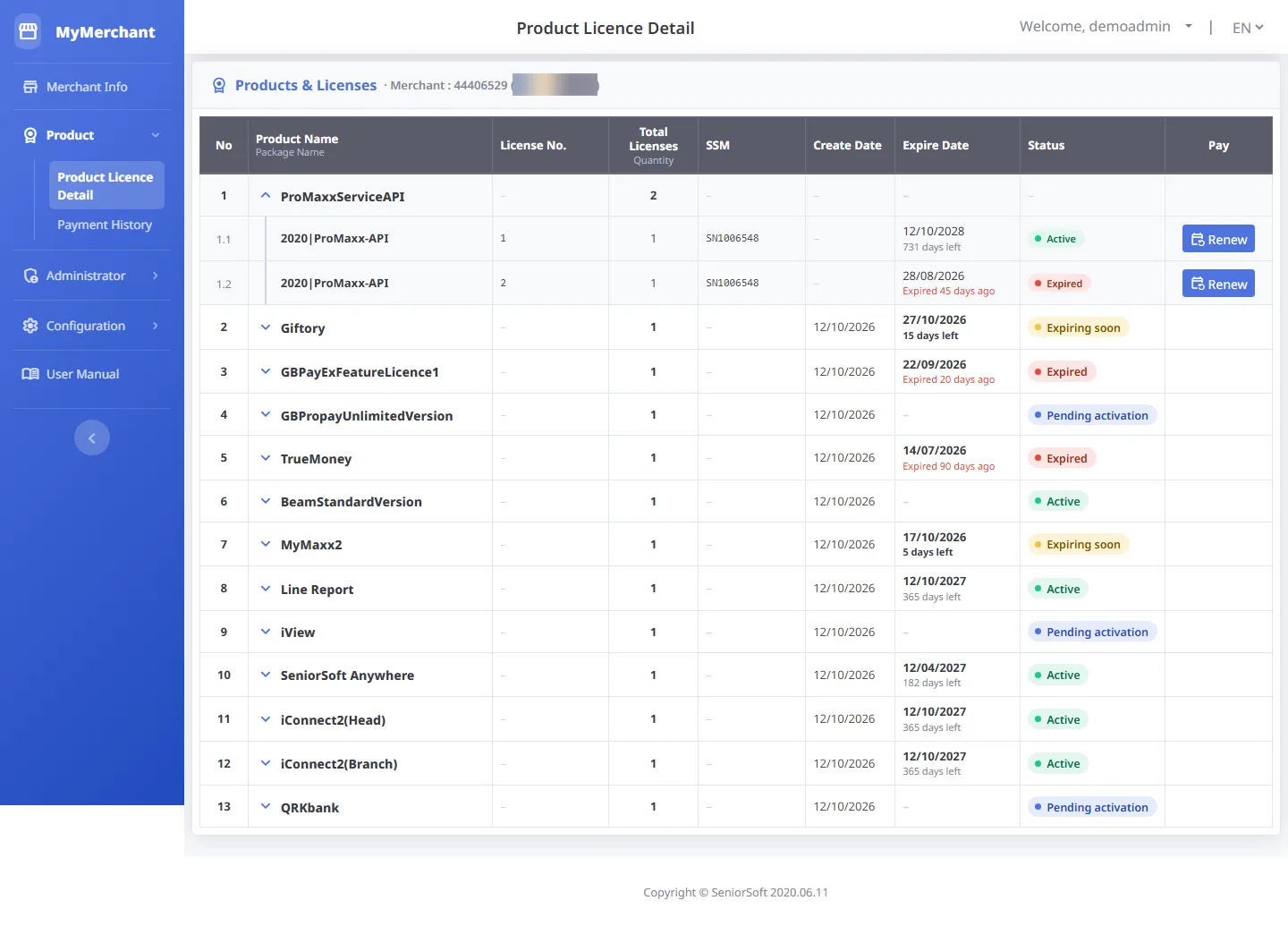The height and width of the screenshot is (926, 1288).
Task: Expand the Configuration menu arrow
Action: 156,326
